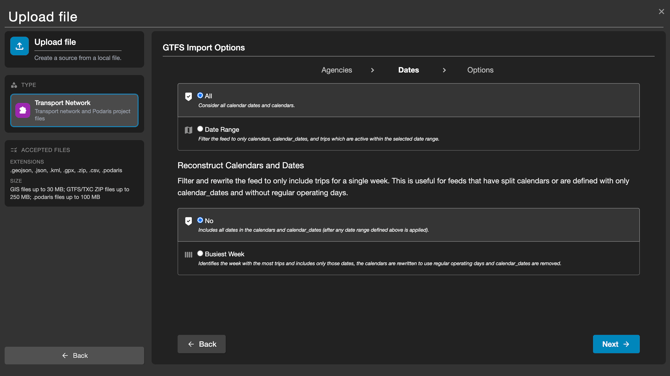670x376 pixels.
Task: Select the Busiest Week radio button
Action: click(x=200, y=253)
